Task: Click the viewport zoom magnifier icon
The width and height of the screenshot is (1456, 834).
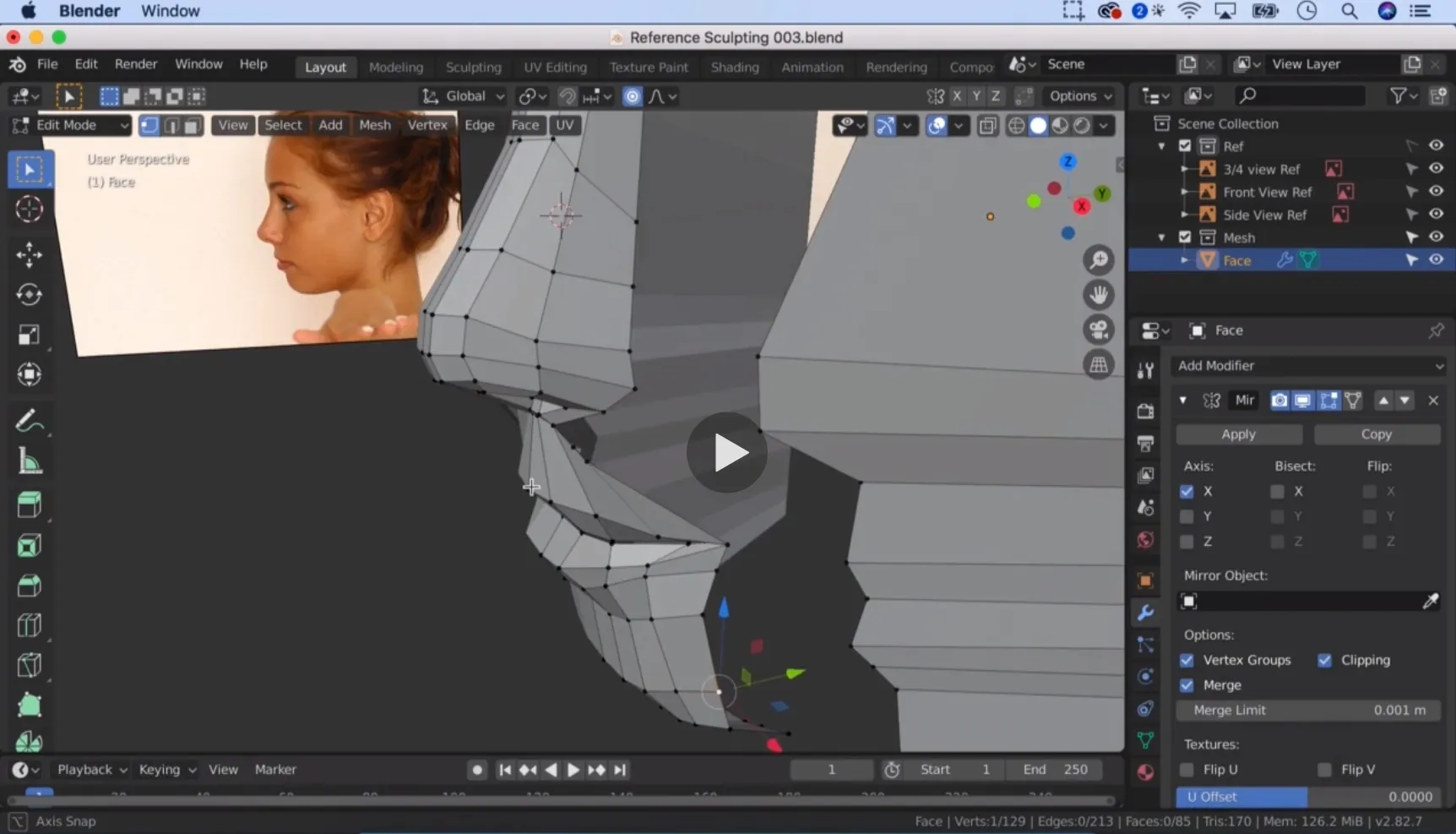Action: coord(1098,260)
